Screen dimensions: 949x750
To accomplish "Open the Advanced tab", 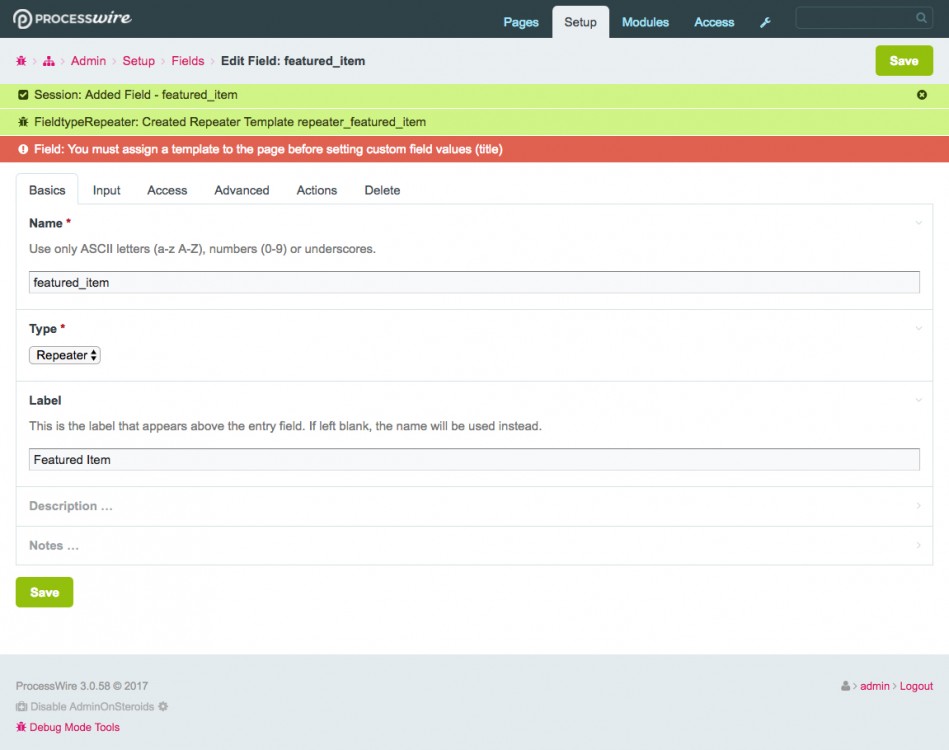I will pos(242,190).
